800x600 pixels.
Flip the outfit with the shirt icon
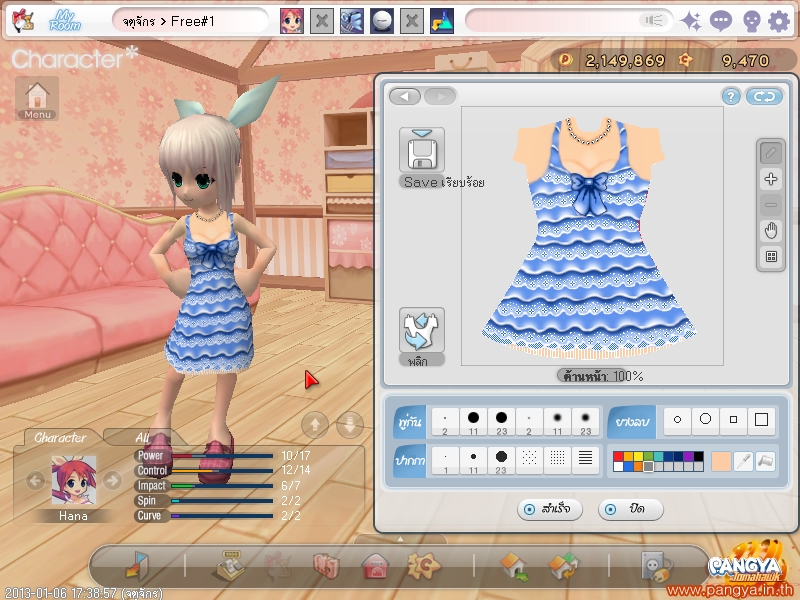click(421, 330)
